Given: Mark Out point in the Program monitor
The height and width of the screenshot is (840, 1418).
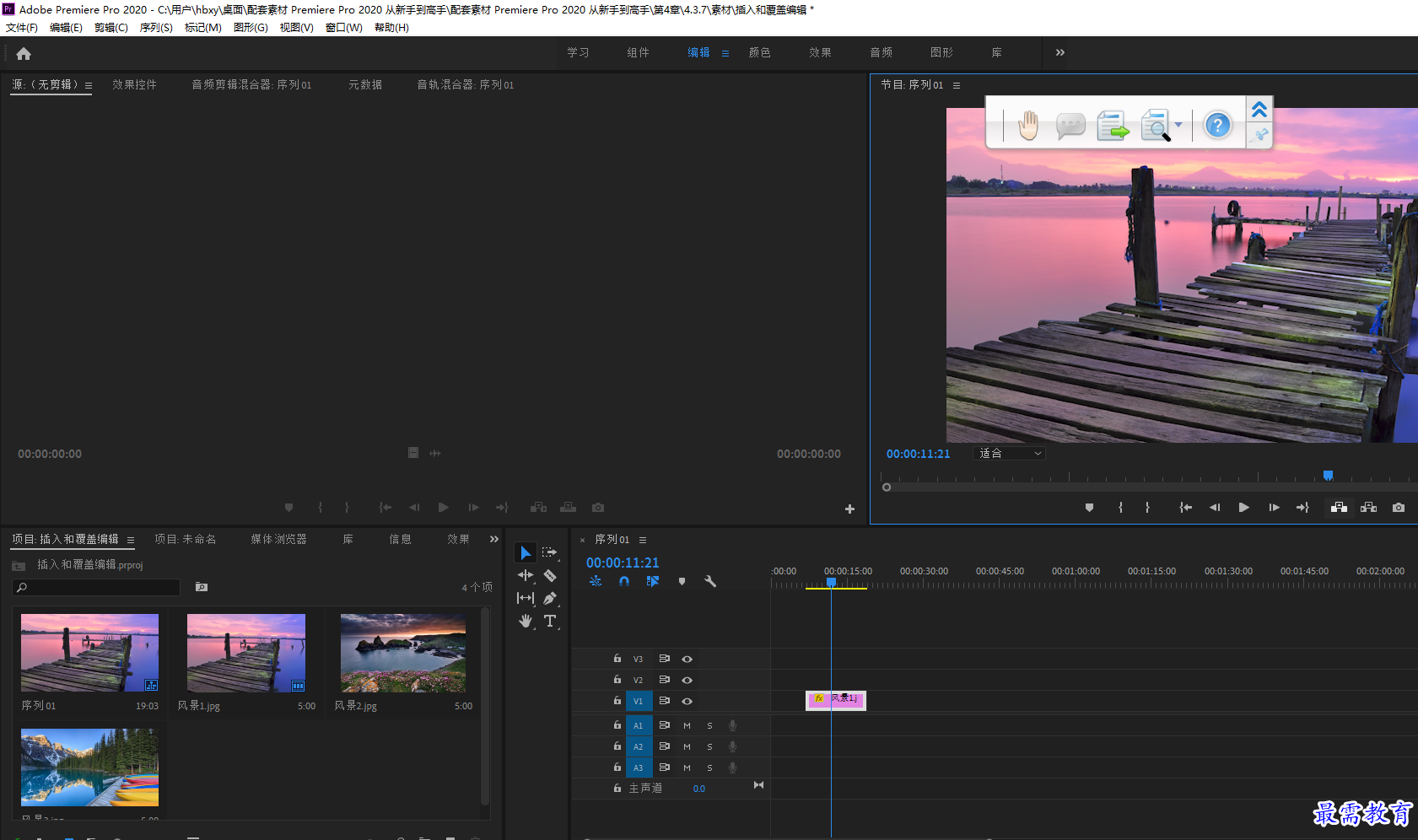Looking at the screenshot, I should pos(1147,507).
